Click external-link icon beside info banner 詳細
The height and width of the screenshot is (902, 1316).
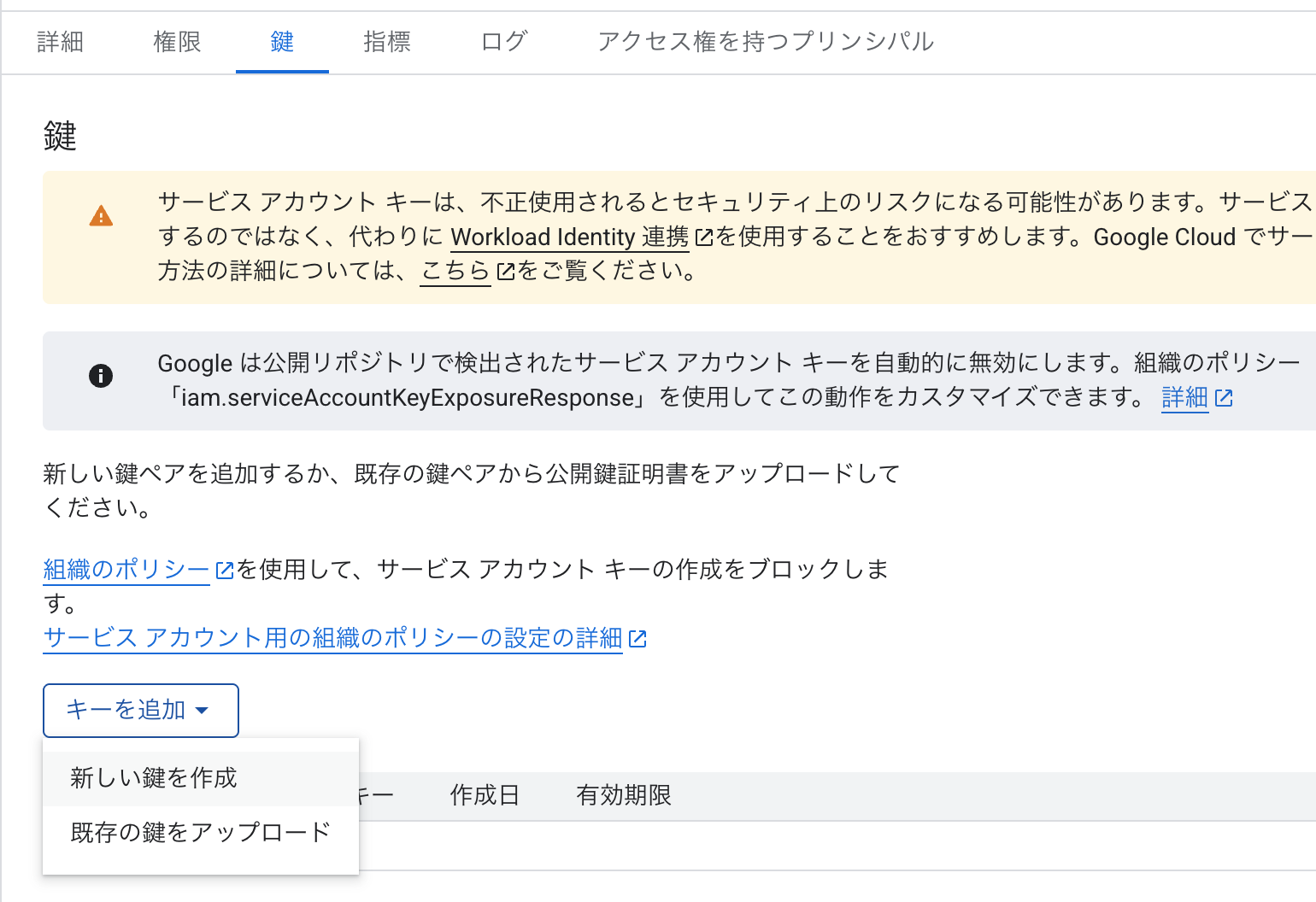pyautogui.click(x=1224, y=398)
